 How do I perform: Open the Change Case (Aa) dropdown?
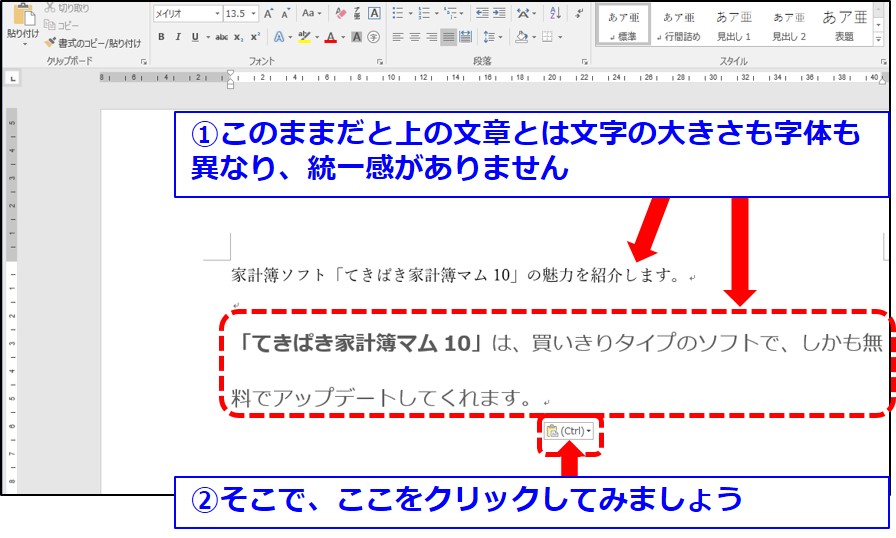click(x=311, y=13)
